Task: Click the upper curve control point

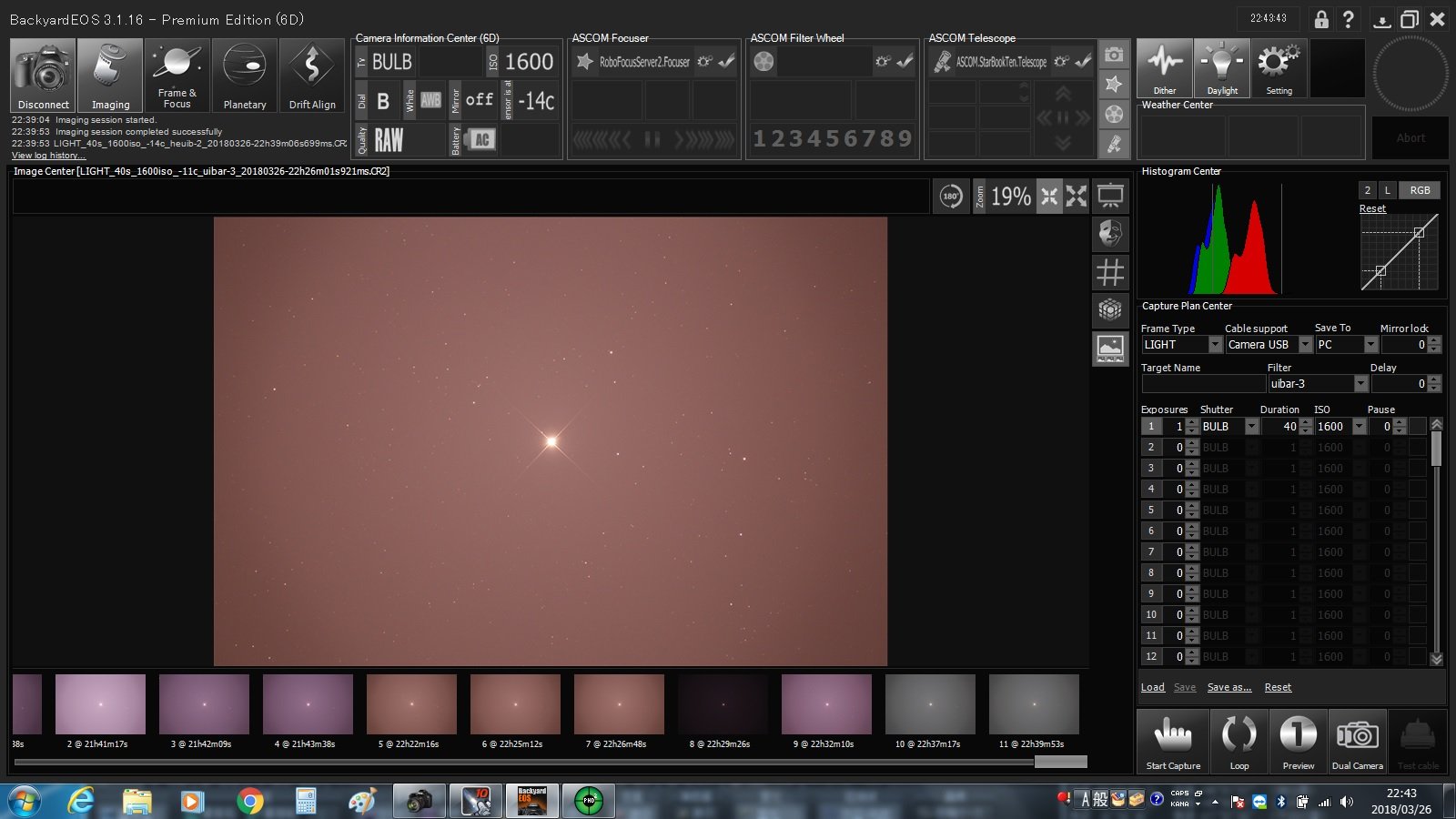Action: click(x=1419, y=233)
